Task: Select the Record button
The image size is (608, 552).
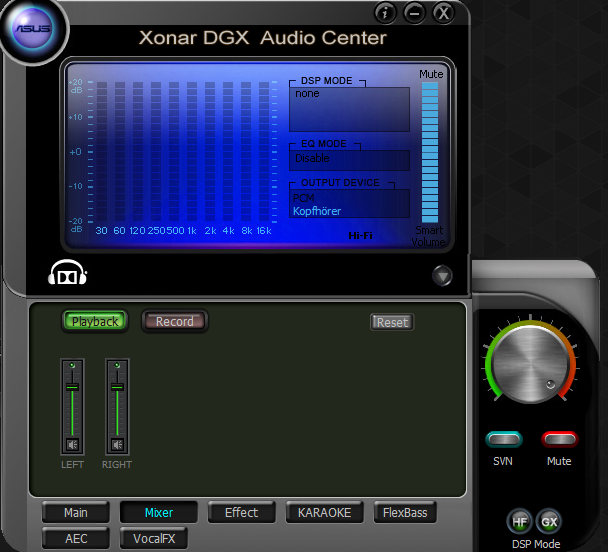Action: [174, 321]
